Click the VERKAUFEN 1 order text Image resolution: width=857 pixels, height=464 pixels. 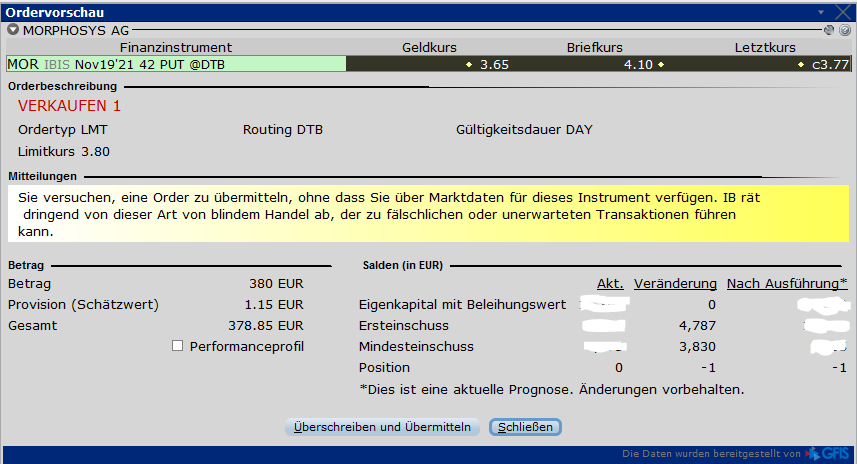coord(69,105)
